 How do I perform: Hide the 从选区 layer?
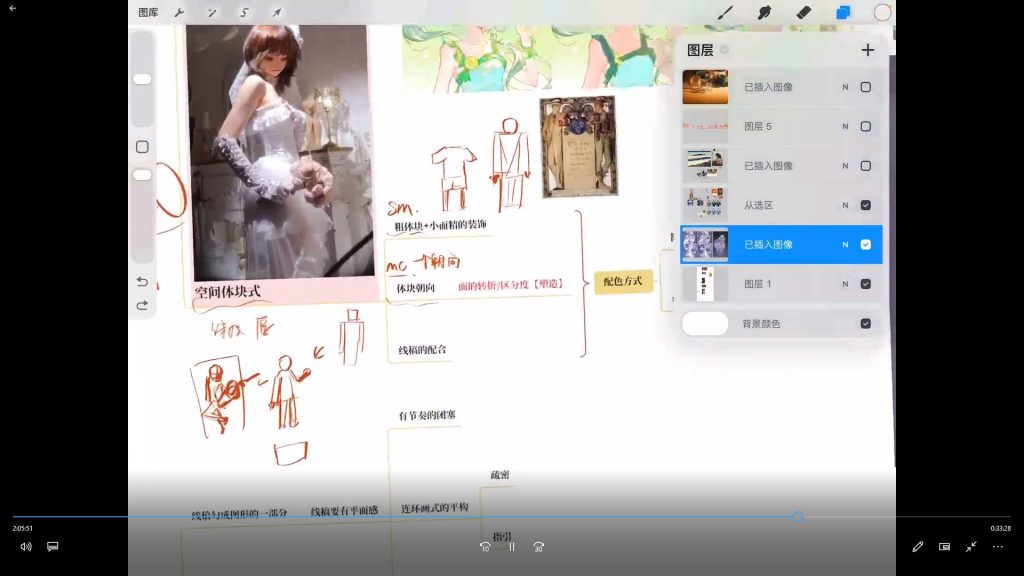coord(865,205)
